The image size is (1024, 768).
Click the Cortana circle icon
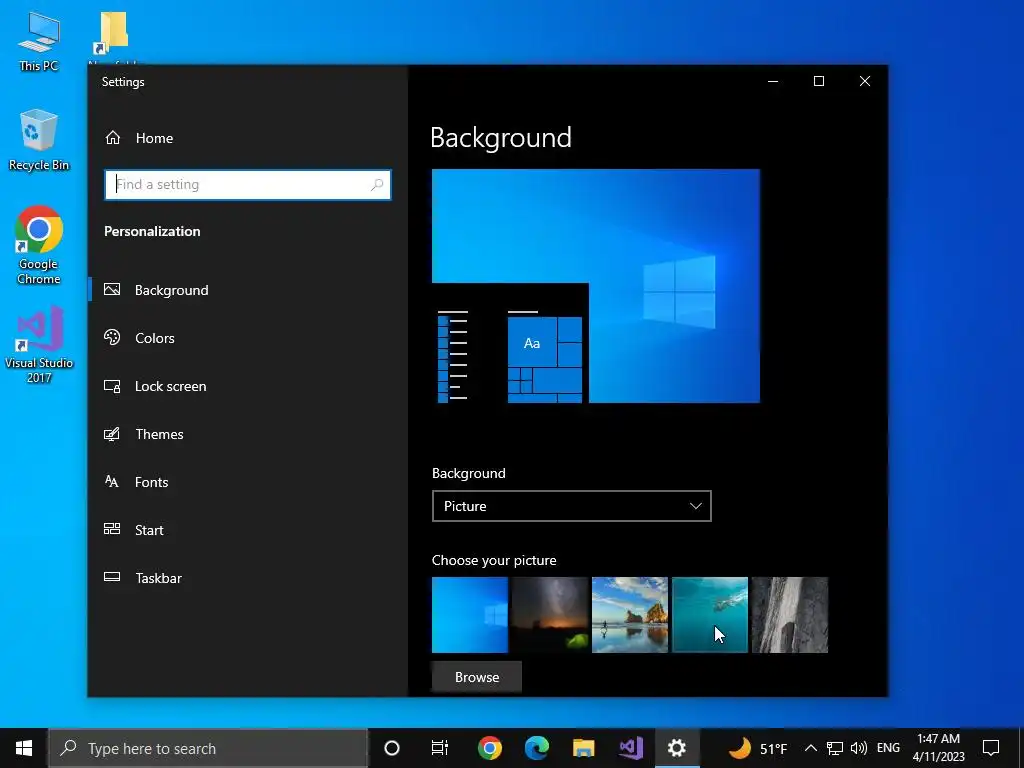392,748
